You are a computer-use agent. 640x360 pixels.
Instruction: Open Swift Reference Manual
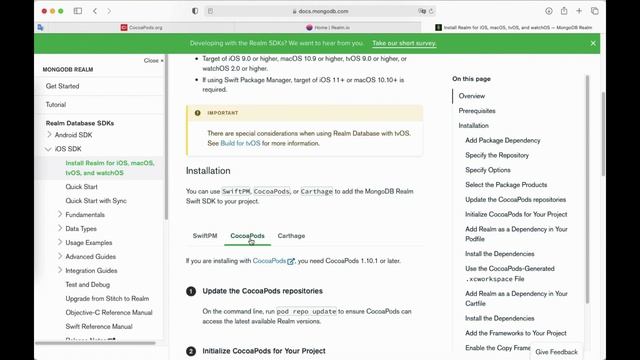99,326
